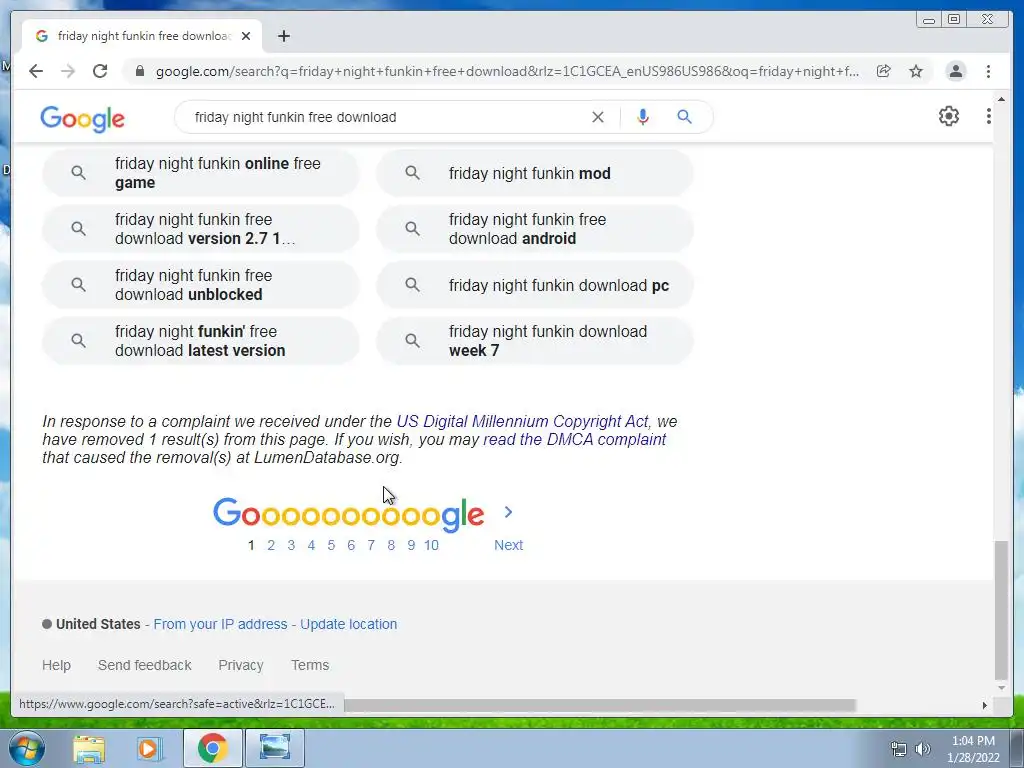Go to results page 8
1024x768 pixels.
(x=391, y=545)
